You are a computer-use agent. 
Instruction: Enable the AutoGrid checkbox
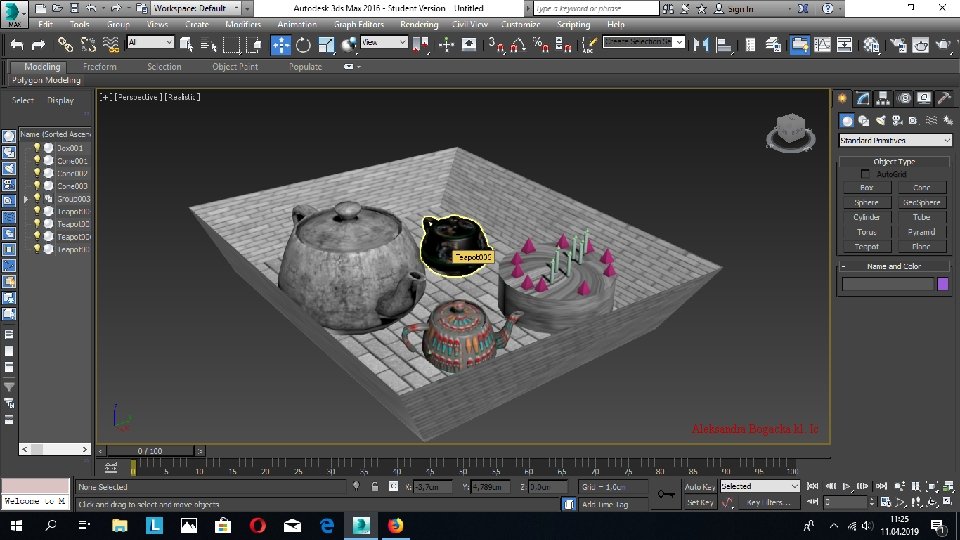click(x=866, y=174)
